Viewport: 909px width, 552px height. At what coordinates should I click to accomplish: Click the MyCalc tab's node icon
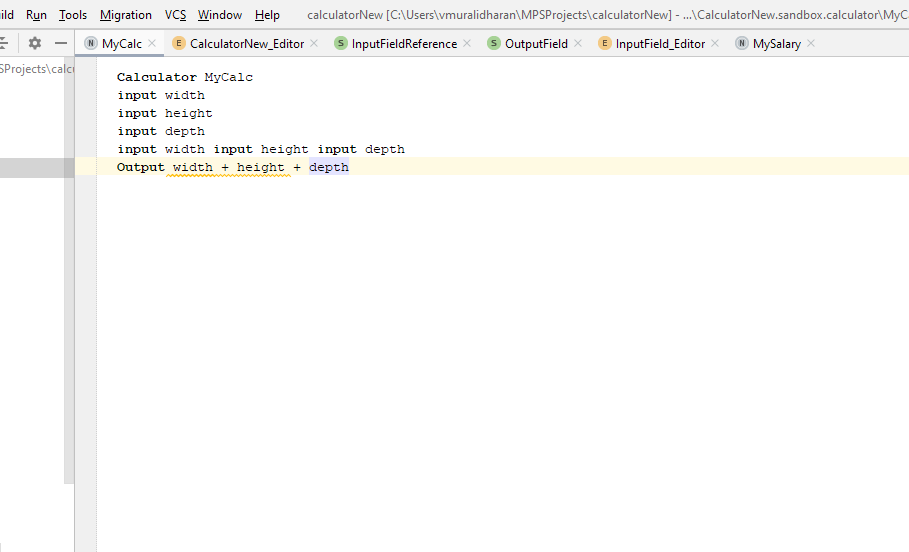[x=91, y=44]
